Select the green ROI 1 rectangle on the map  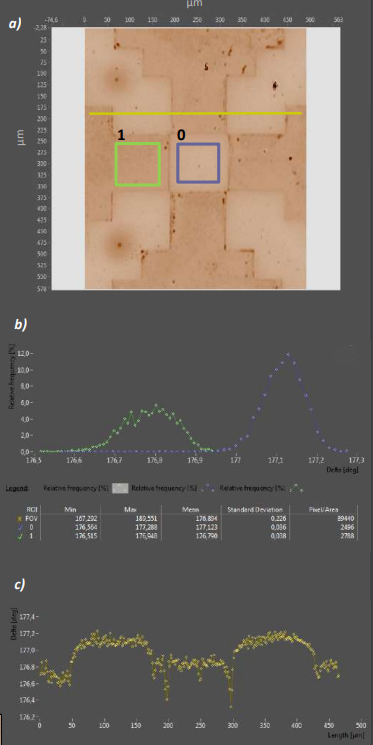coord(138,164)
